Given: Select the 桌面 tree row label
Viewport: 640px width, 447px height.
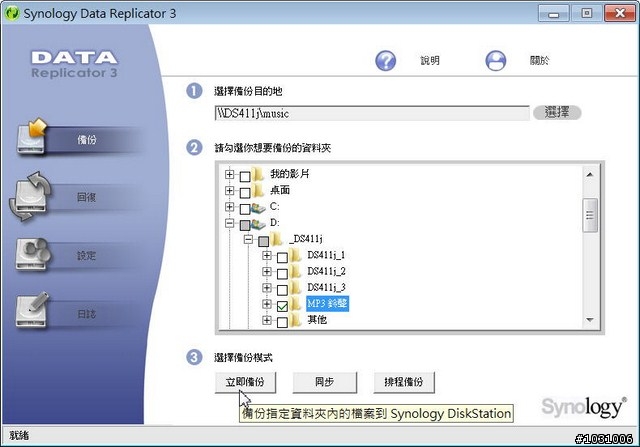Looking at the screenshot, I should click(280, 190).
